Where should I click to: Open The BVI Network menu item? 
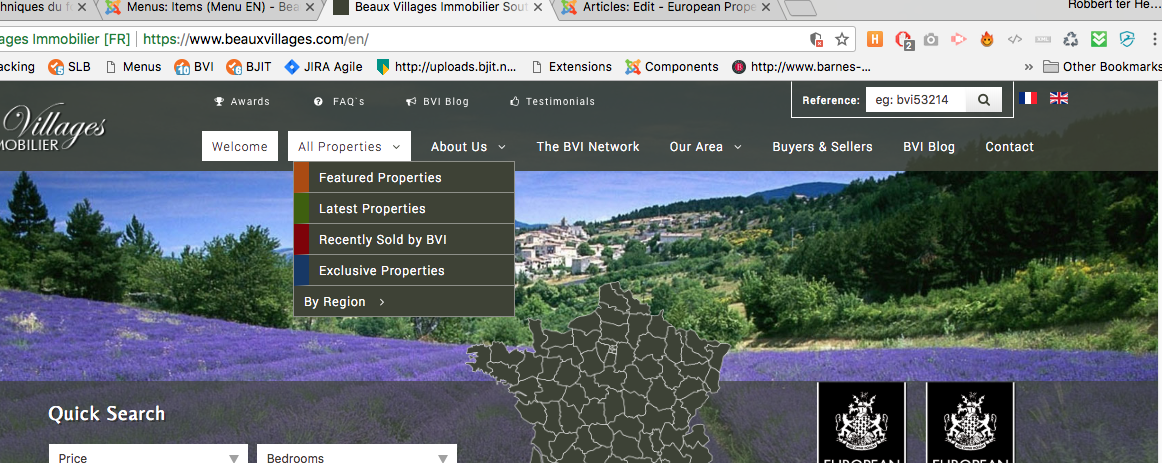pyautogui.click(x=588, y=147)
